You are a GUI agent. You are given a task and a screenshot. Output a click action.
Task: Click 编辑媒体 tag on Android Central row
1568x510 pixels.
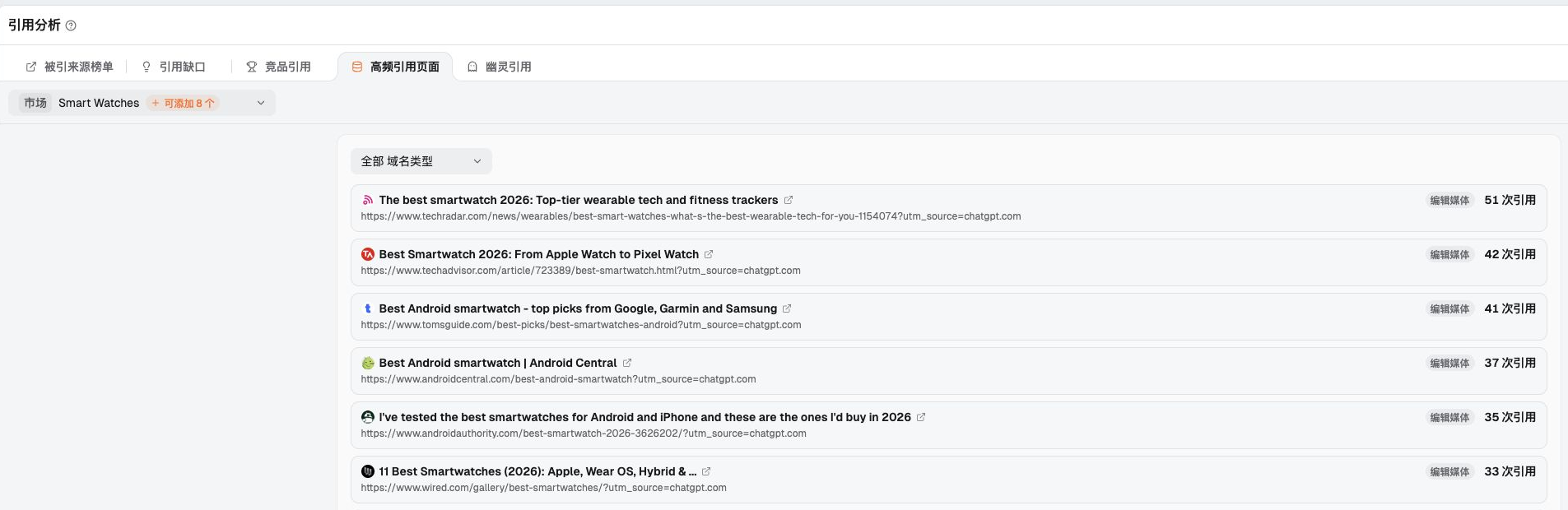click(1449, 363)
